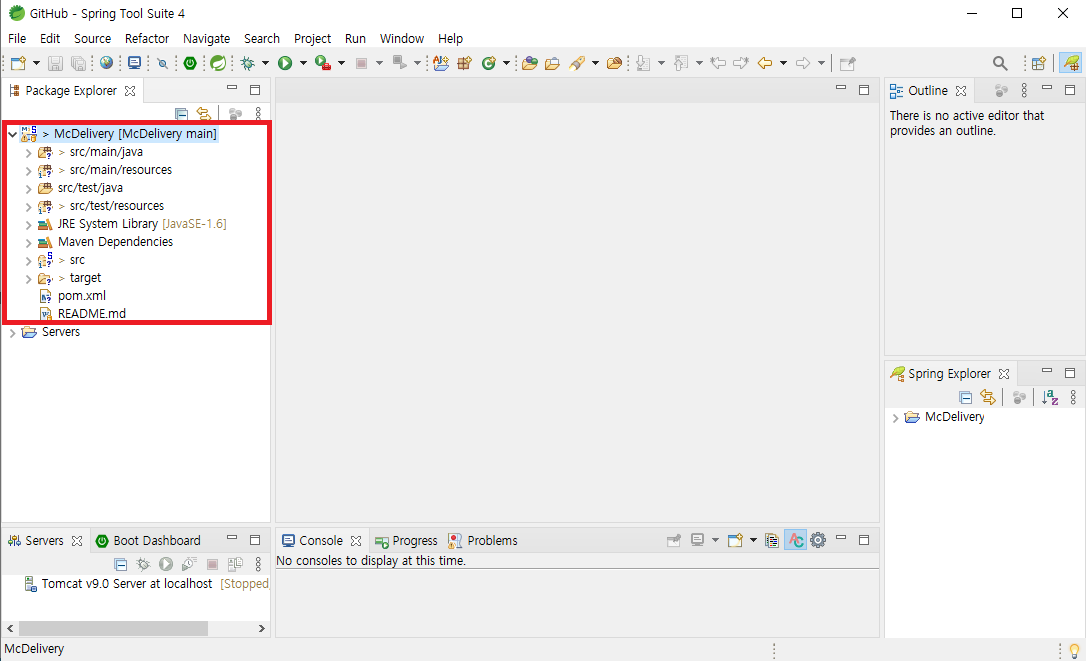Screen dimensions: 1086x661
Task: Expand the src/test/java folder
Action: pos(28,188)
